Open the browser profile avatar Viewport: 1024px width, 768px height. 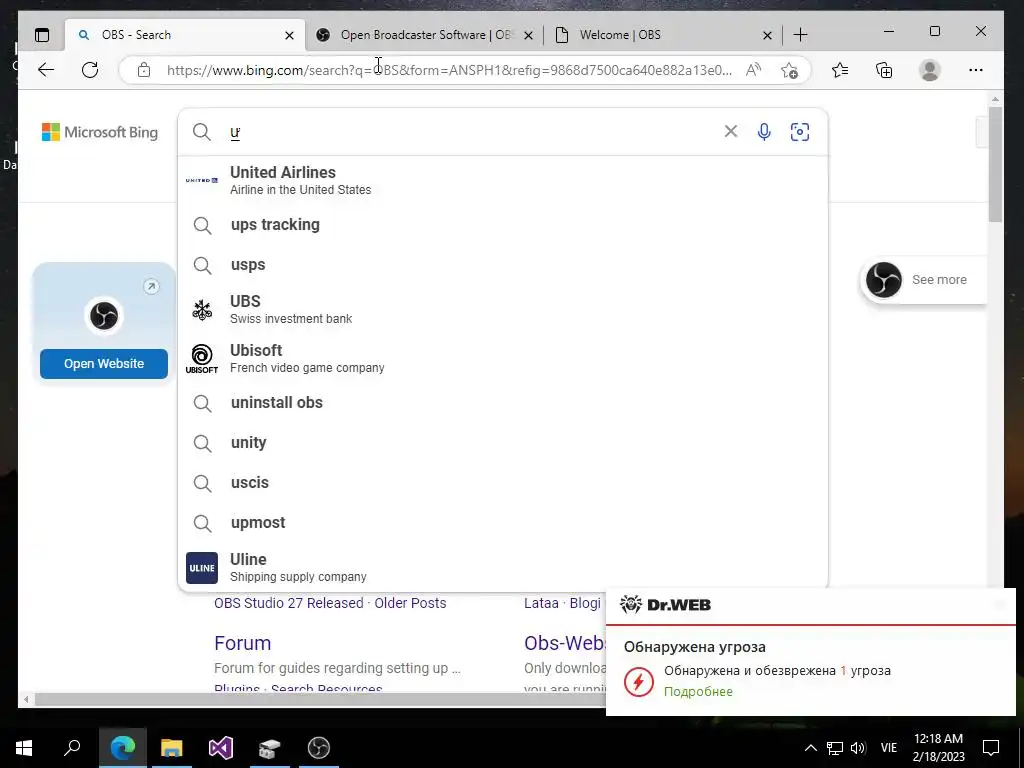(929, 70)
